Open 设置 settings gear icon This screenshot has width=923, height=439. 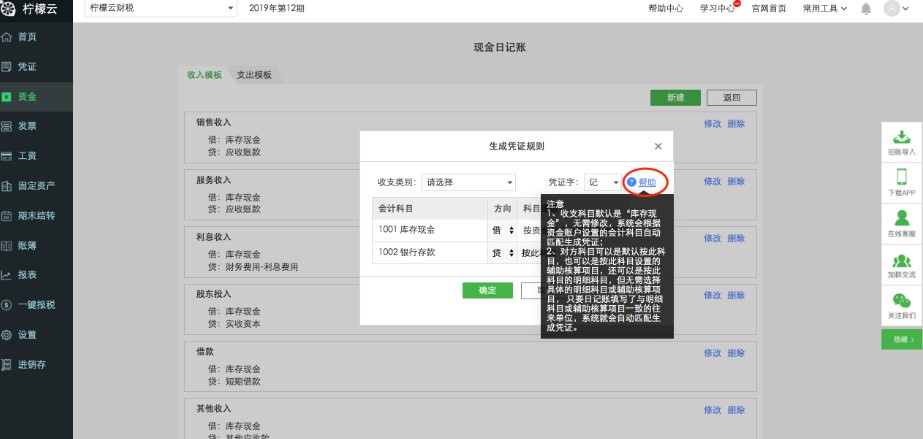(6, 335)
